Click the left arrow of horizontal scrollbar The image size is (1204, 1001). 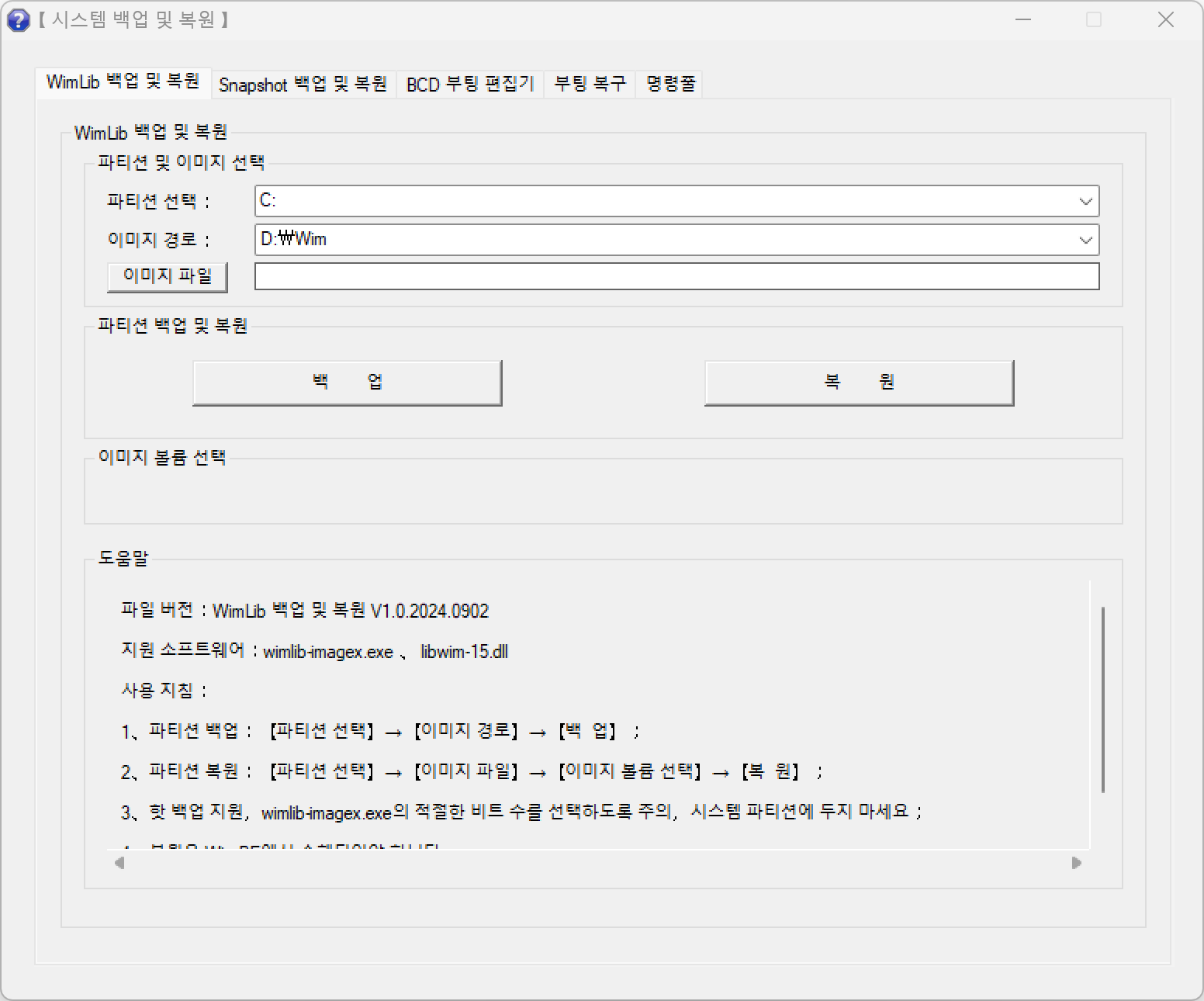[x=119, y=863]
